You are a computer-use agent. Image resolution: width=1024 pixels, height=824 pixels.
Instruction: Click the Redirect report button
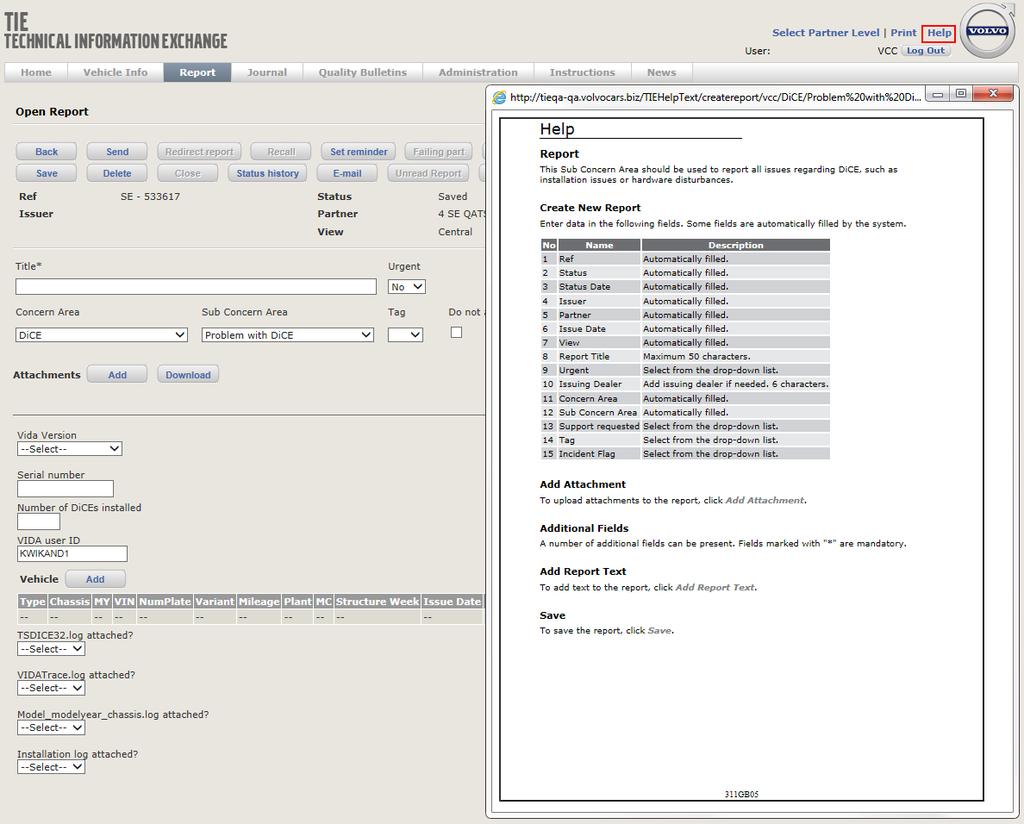(x=199, y=151)
